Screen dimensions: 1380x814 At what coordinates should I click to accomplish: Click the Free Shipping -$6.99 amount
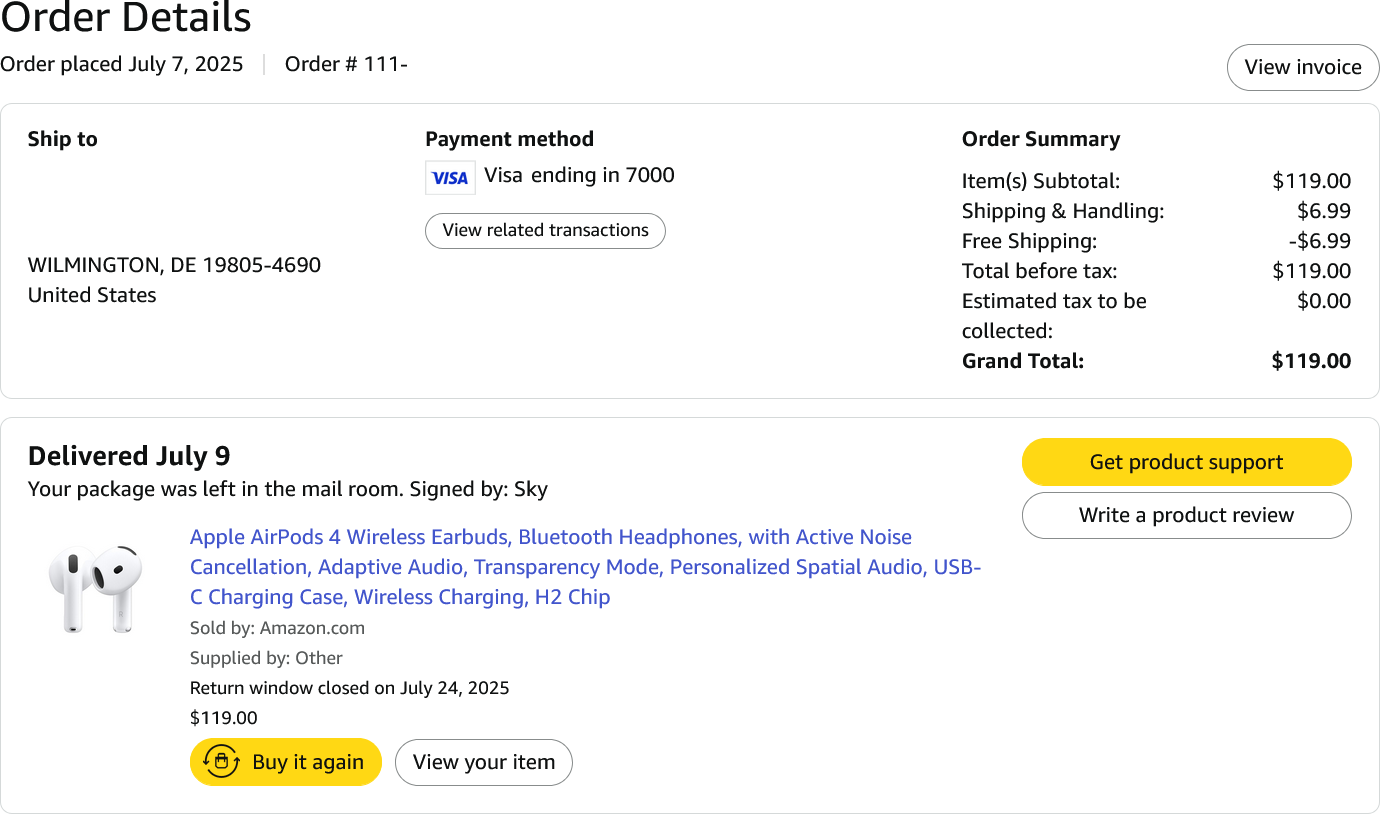click(1319, 241)
